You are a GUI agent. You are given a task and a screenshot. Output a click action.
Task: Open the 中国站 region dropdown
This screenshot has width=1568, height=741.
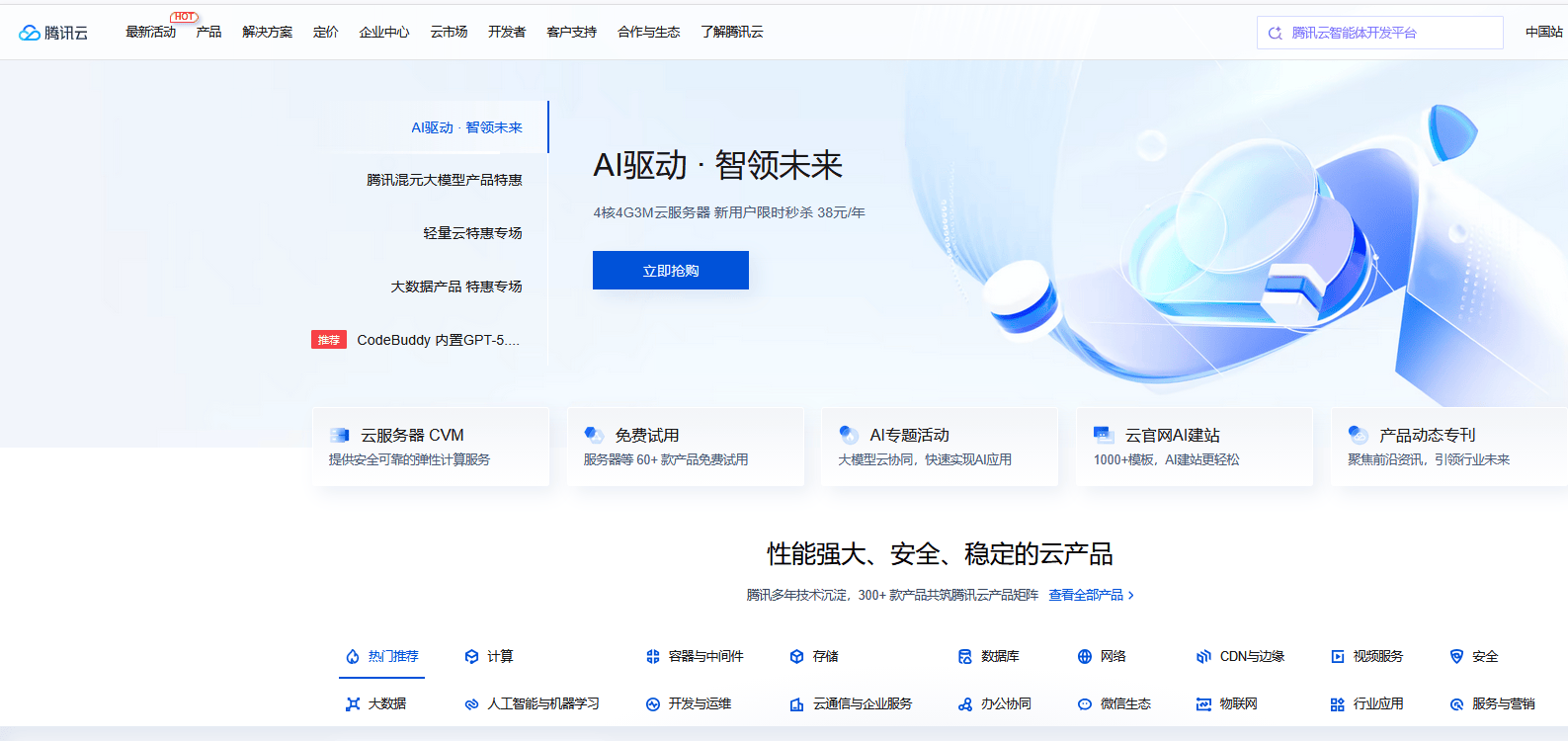[1544, 32]
